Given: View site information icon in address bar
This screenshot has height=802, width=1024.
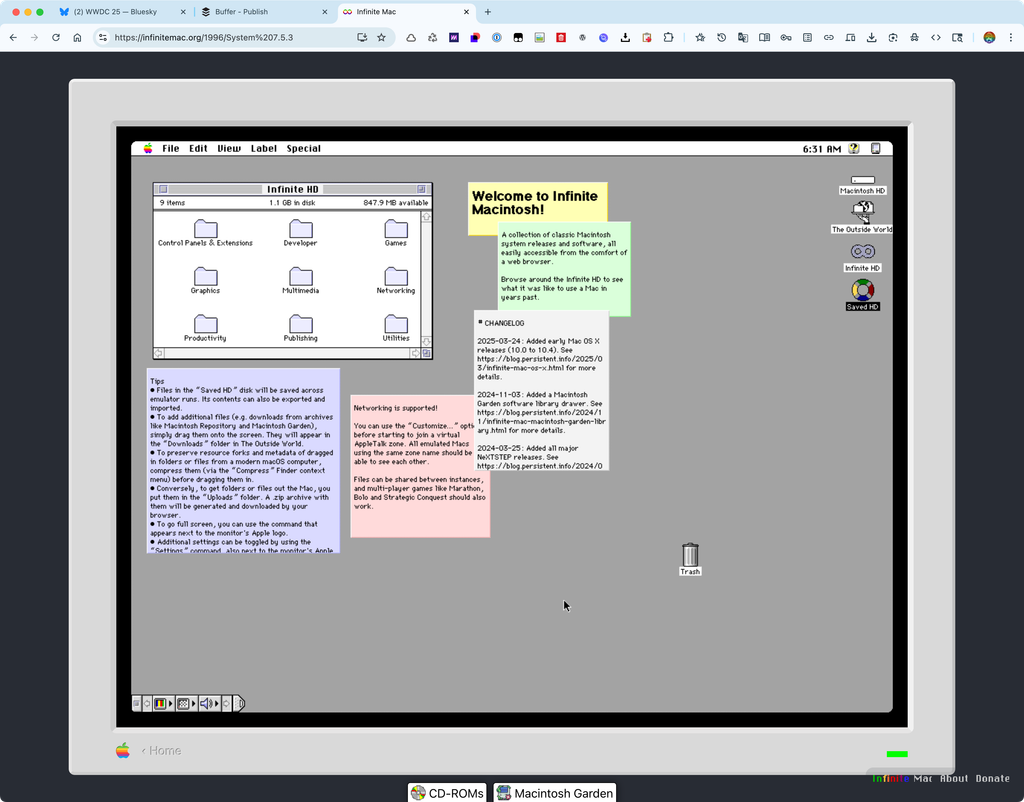Looking at the screenshot, I should click(103, 37).
